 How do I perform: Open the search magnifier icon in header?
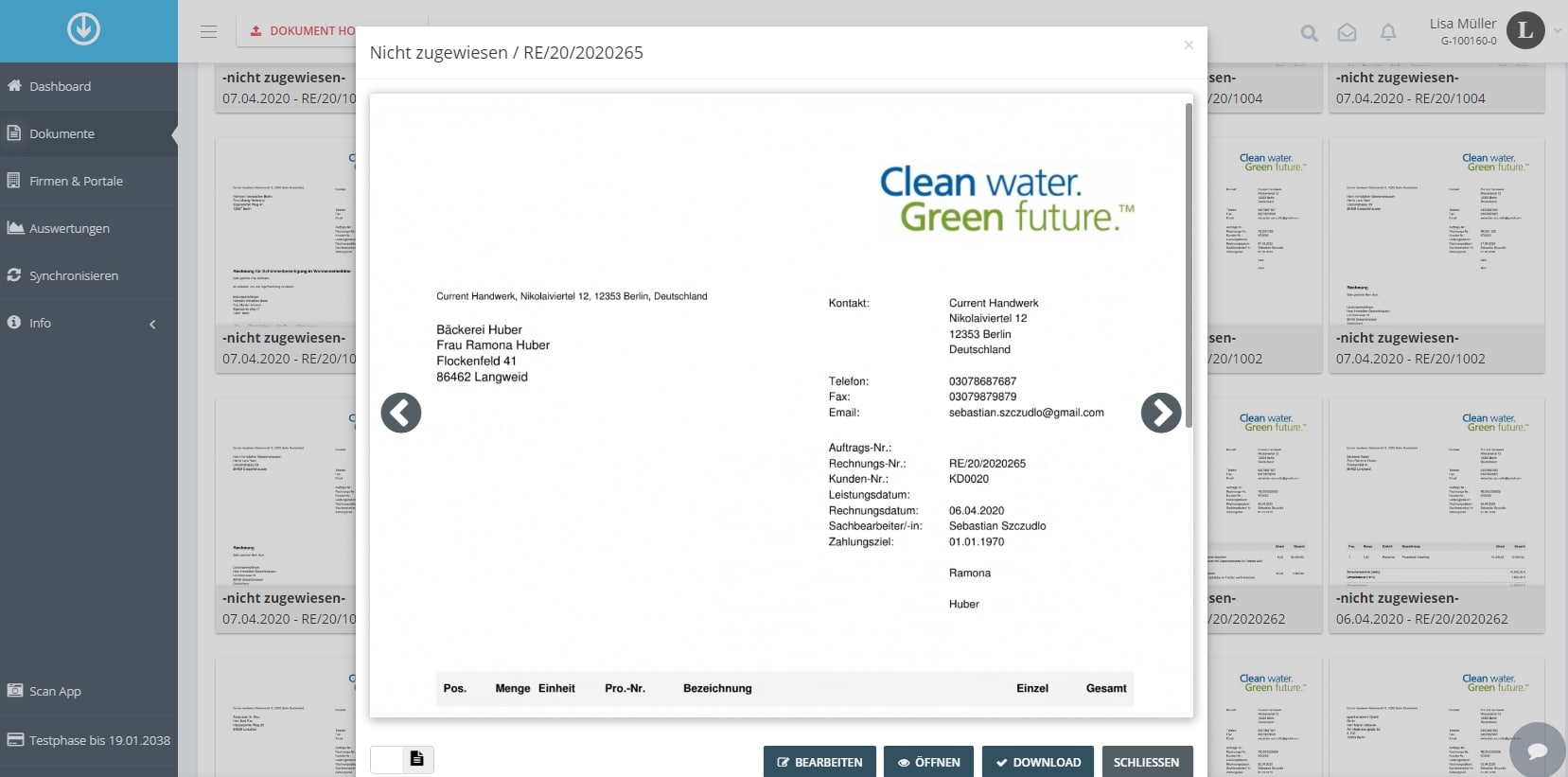point(1310,33)
